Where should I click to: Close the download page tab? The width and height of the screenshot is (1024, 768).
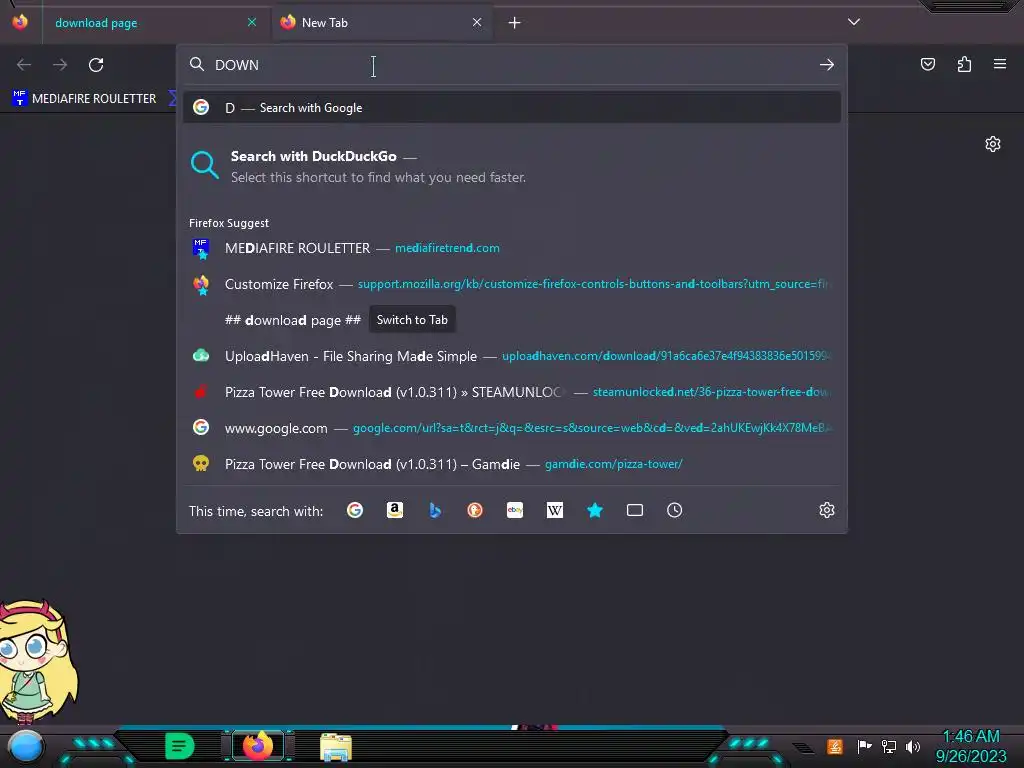pyautogui.click(x=252, y=22)
